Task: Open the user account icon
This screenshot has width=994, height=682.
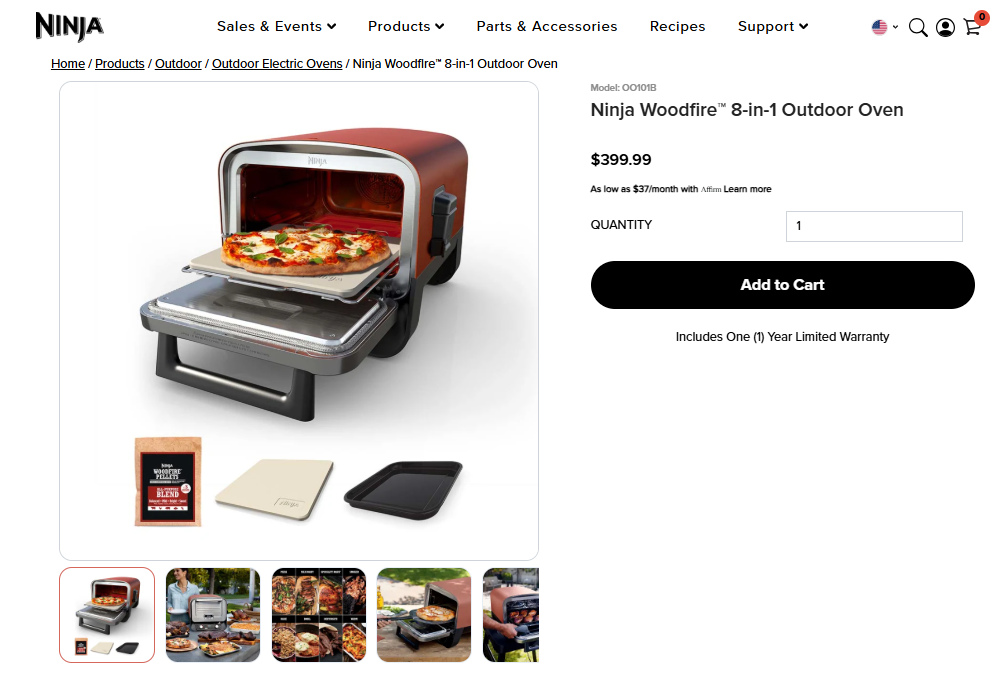Action: pyautogui.click(x=945, y=27)
